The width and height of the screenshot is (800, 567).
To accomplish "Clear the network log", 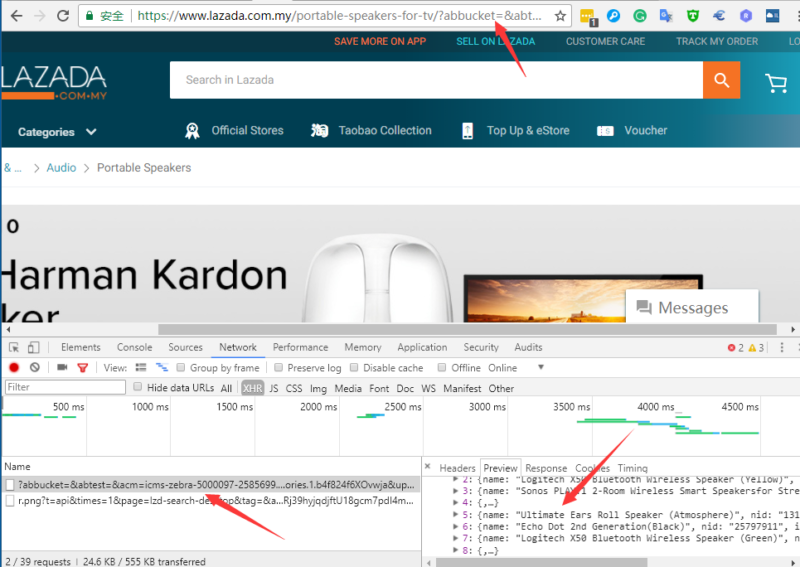I will (x=35, y=367).
